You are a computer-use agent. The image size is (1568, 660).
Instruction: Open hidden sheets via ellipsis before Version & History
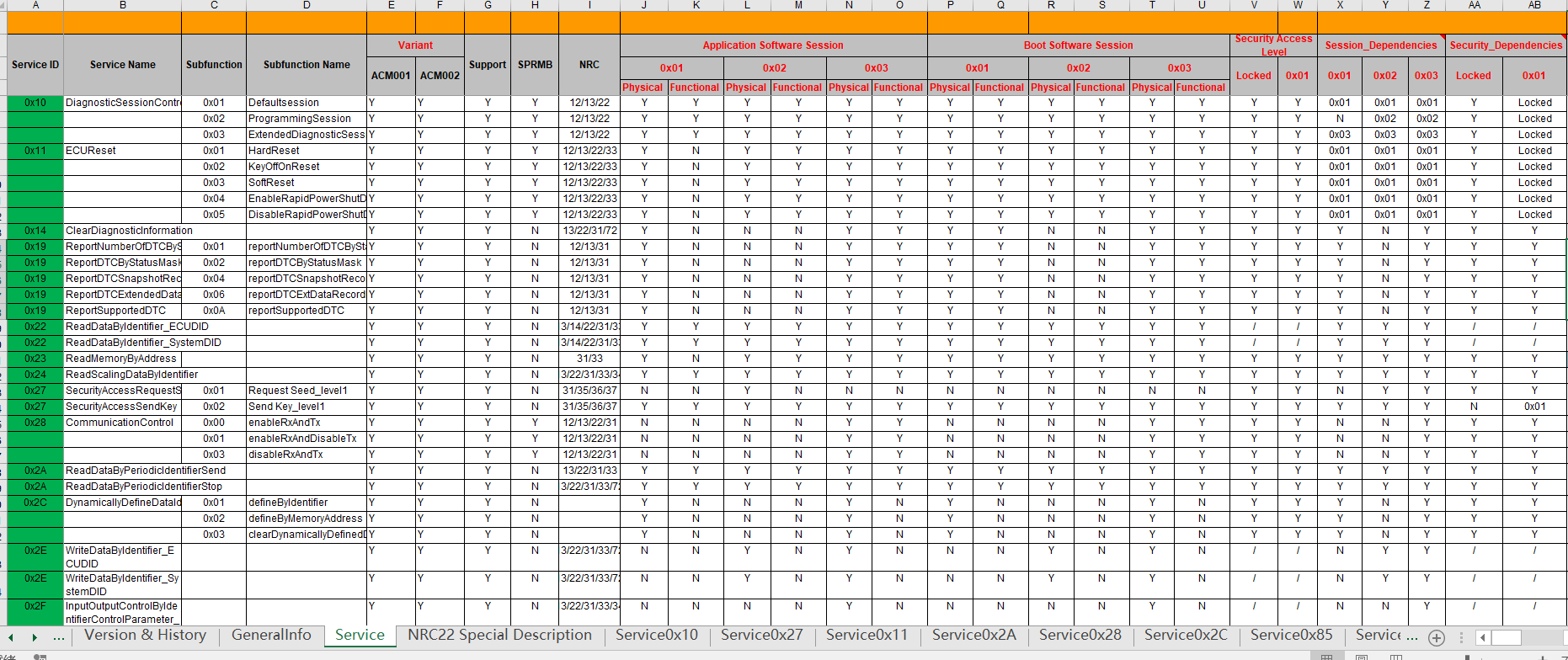tap(59, 637)
